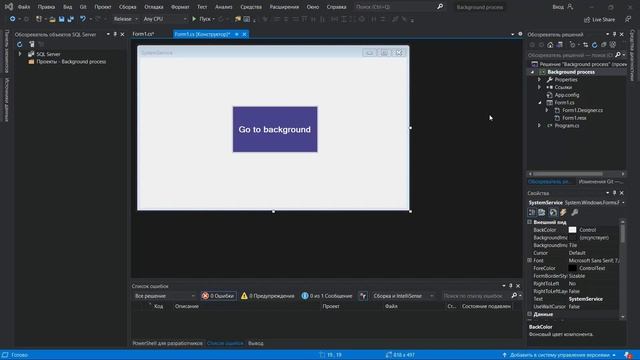Click the pending changes filter clock icon
This screenshot has width=640, height=360.
click(573, 45)
